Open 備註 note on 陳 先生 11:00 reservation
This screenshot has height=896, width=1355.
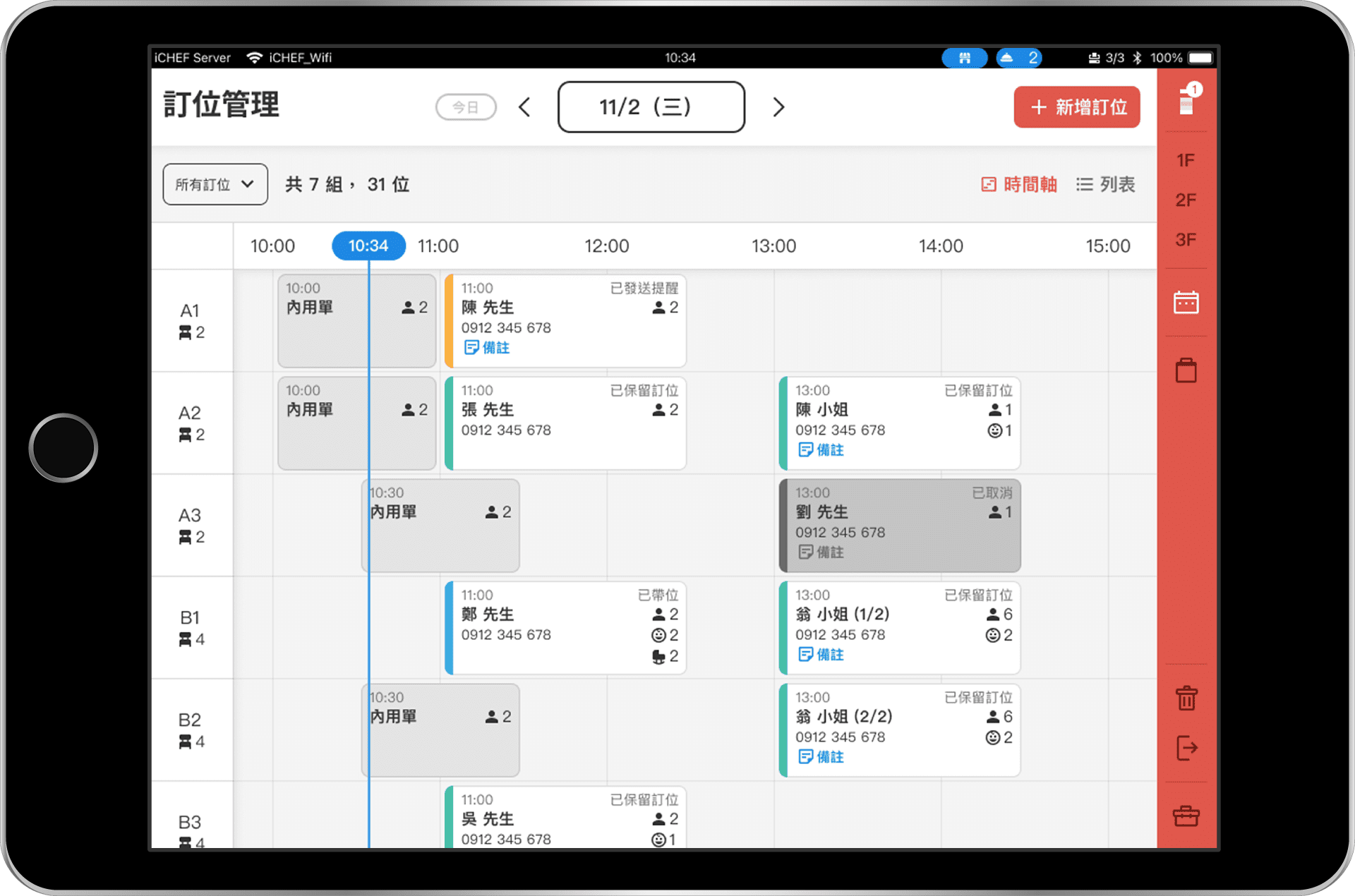(x=487, y=348)
